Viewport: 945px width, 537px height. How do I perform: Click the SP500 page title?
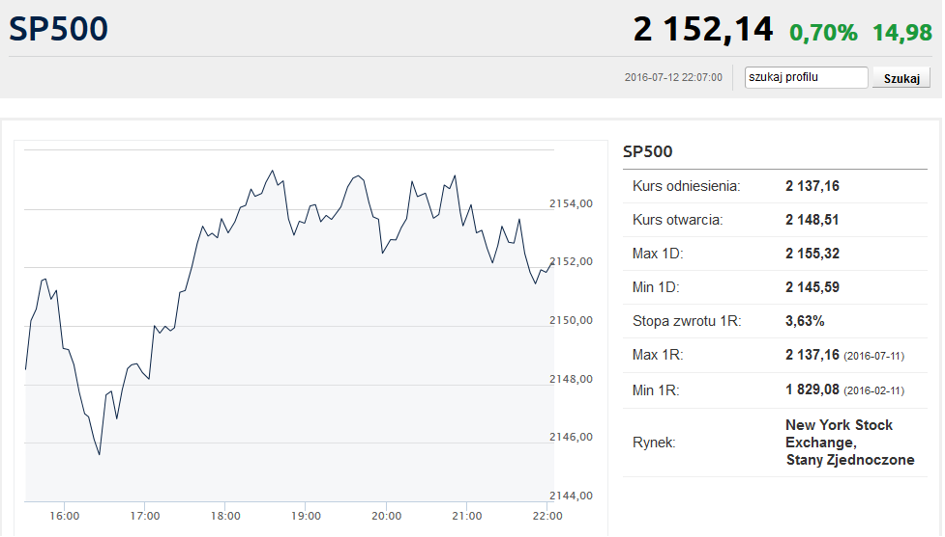(x=58, y=28)
